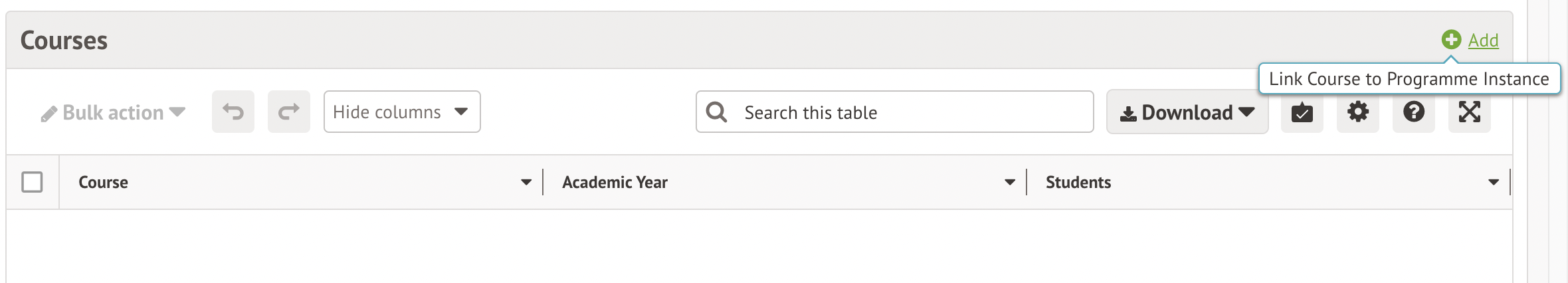Open the Course column menu arrow
The height and width of the screenshot is (283, 1568).
[526, 182]
